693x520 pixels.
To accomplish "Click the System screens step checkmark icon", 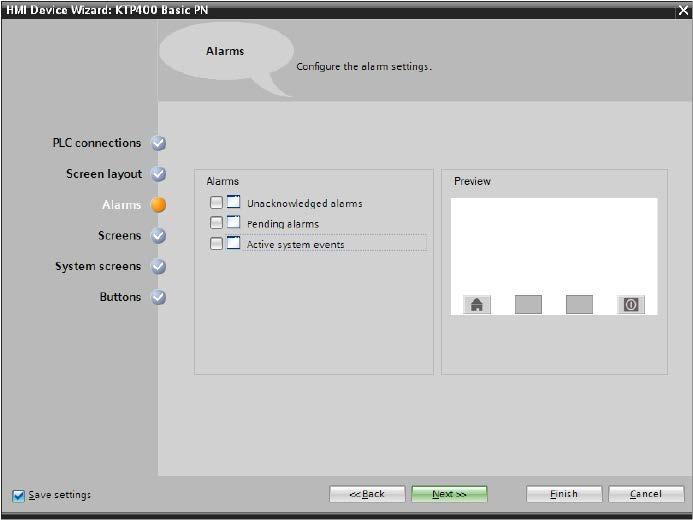I will coord(158,266).
